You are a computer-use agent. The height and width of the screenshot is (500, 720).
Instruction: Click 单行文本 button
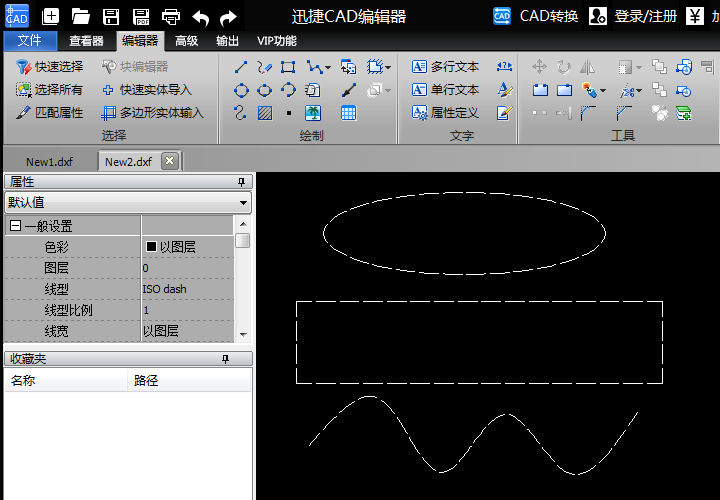pyautogui.click(x=445, y=90)
